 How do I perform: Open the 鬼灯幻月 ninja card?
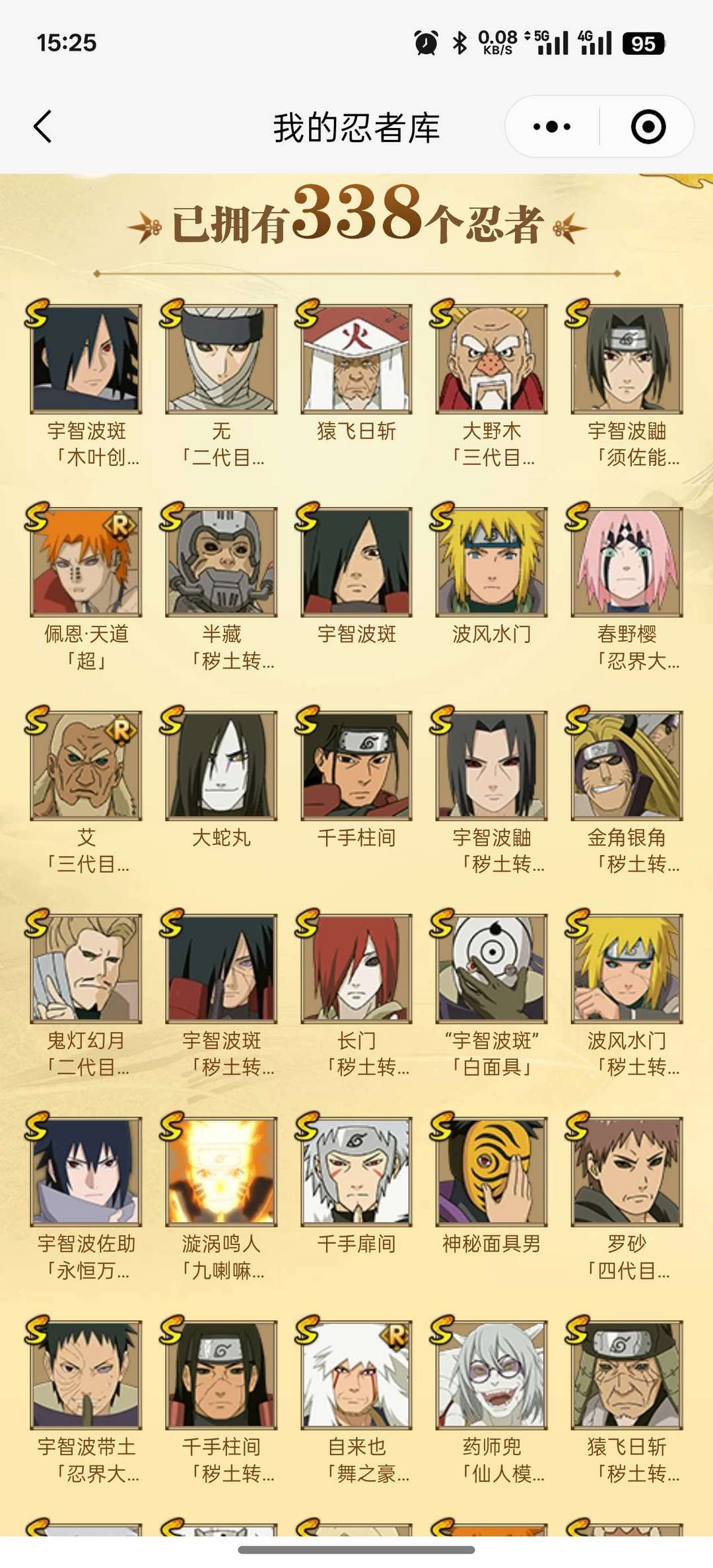[86, 969]
